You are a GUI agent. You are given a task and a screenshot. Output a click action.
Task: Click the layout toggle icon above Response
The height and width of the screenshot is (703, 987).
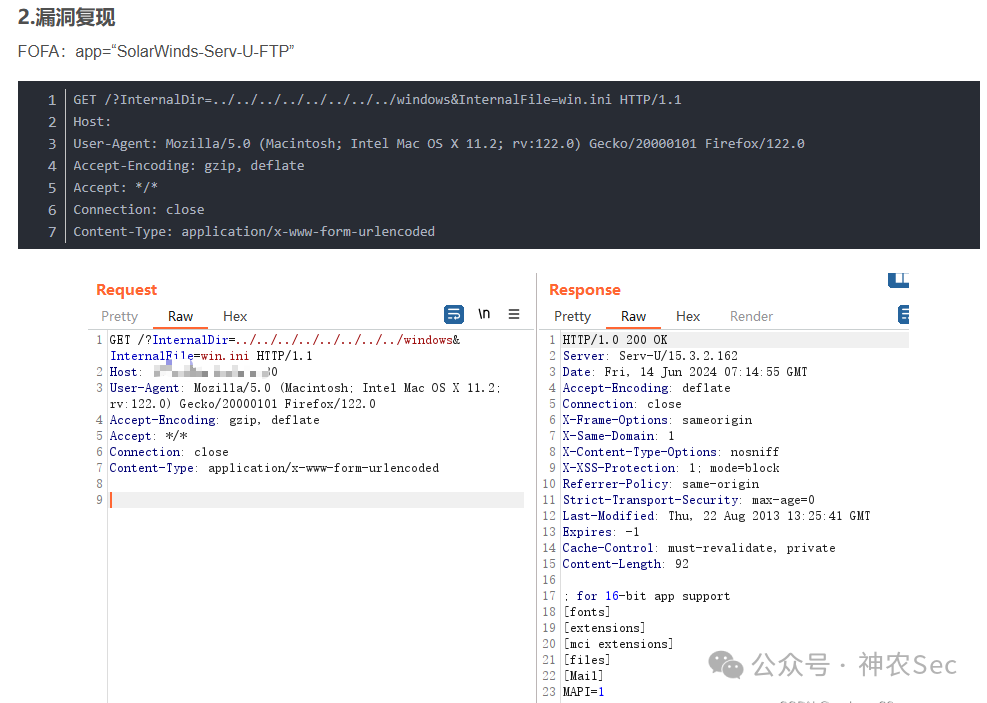click(x=898, y=280)
